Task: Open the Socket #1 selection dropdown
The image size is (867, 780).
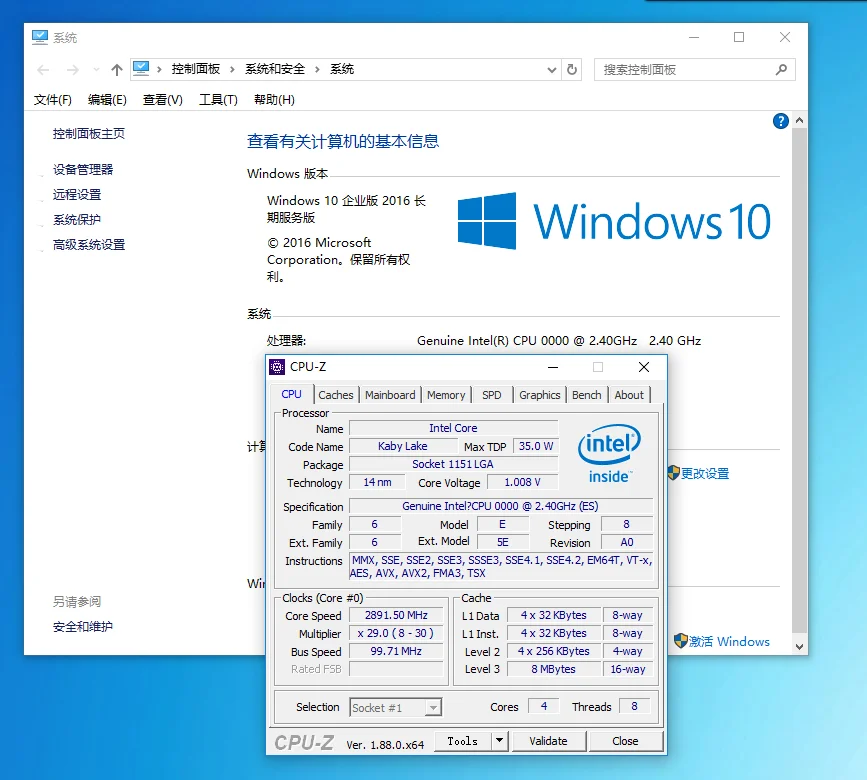Action: coord(434,707)
